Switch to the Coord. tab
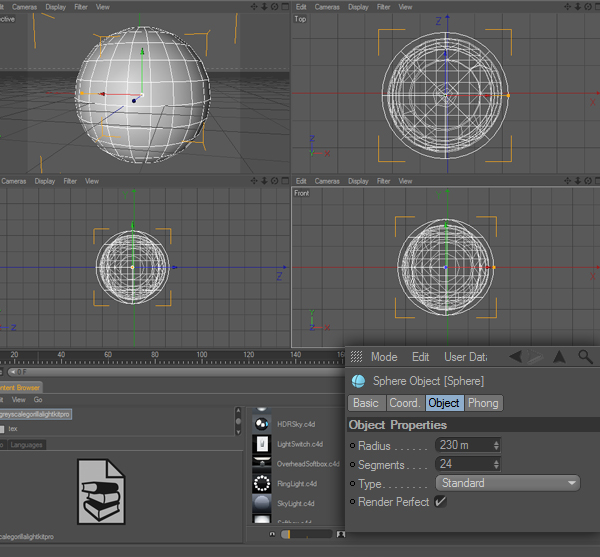The height and width of the screenshot is (557, 600). pos(405,403)
